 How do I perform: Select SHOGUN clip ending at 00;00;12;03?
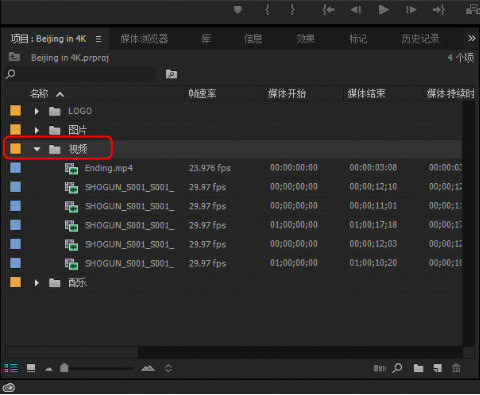click(x=129, y=245)
